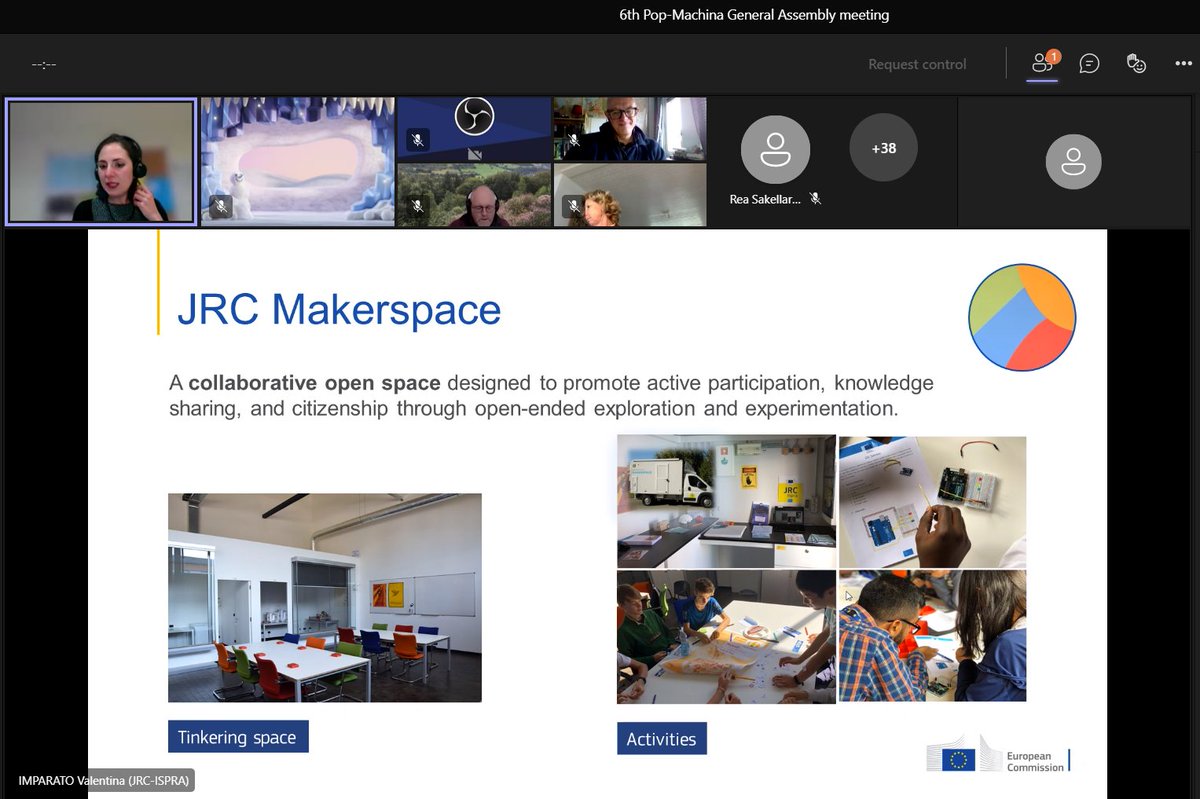Click muted mic icon beside Rea Sakellar name
Image resolution: width=1200 pixels, height=799 pixels.
click(816, 199)
